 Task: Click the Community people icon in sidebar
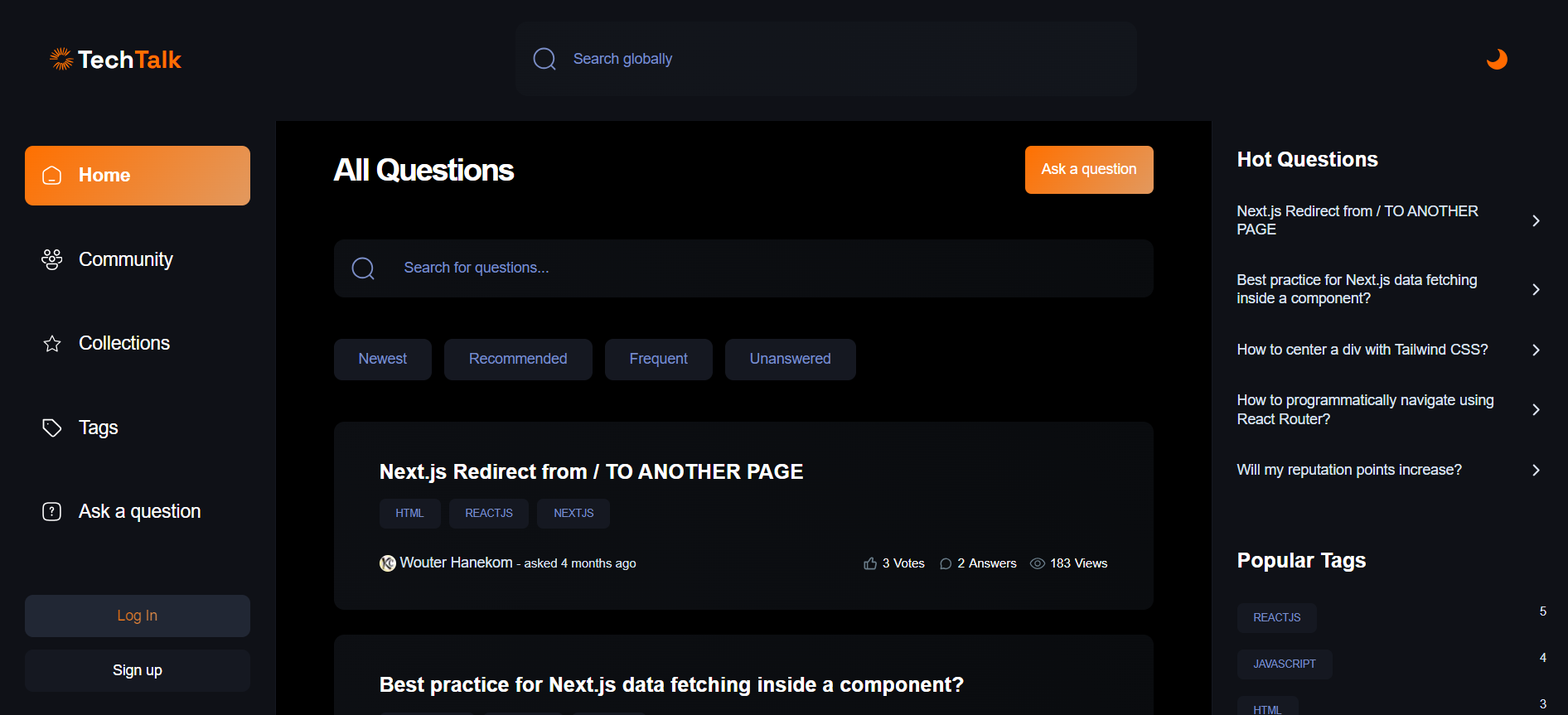click(52, 259)
